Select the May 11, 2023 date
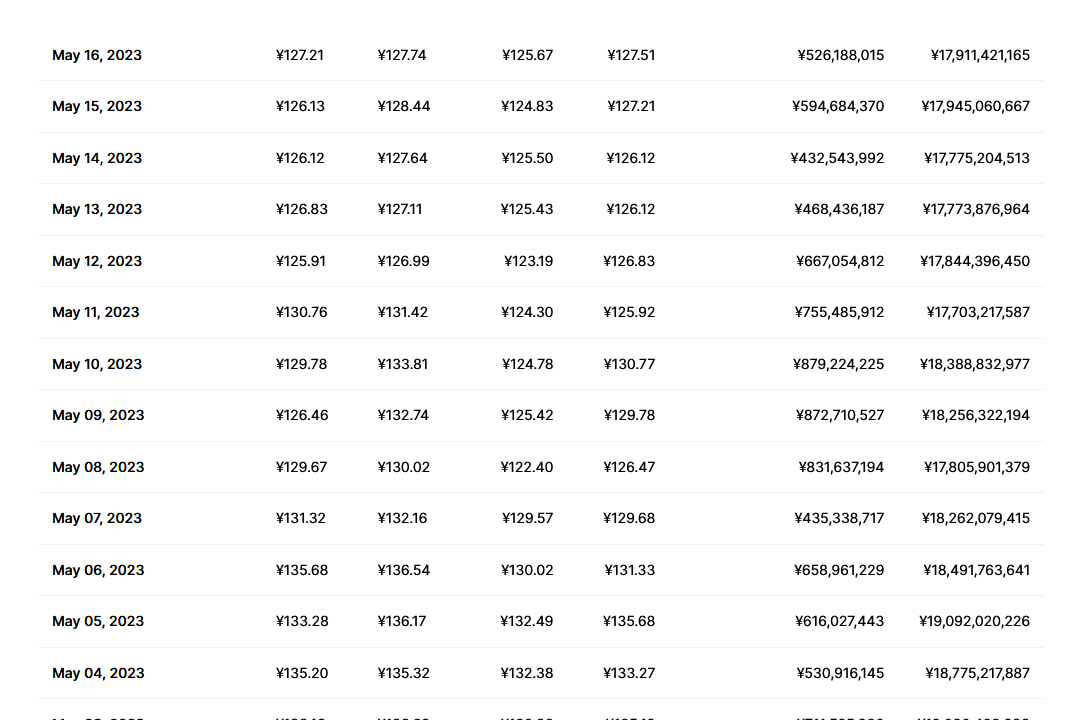 (96, 312)
